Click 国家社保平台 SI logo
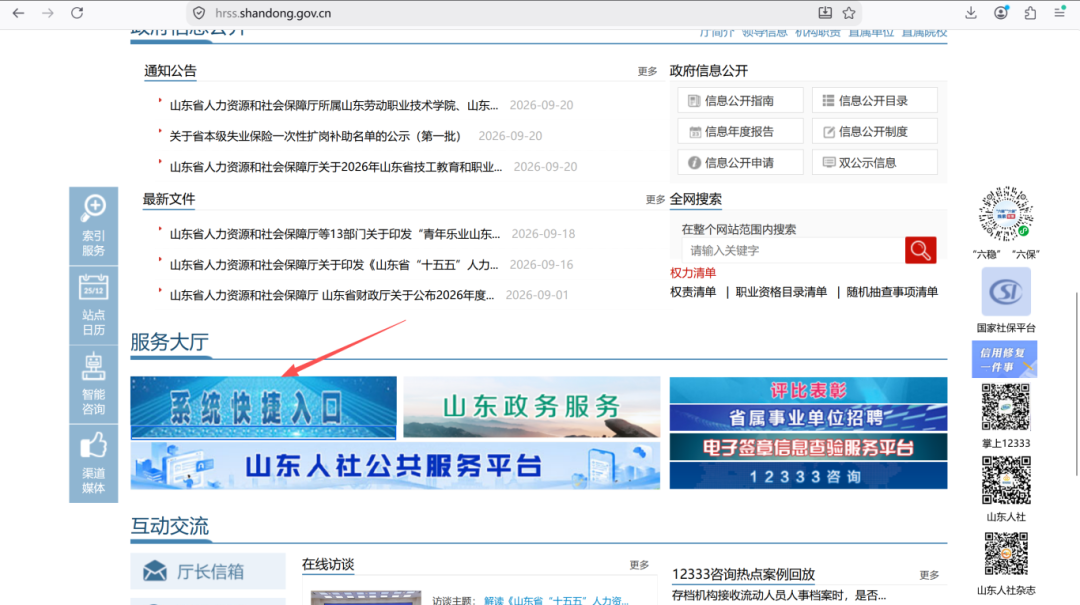This screenshot has height=605, width=1080. pos(1006,292)
